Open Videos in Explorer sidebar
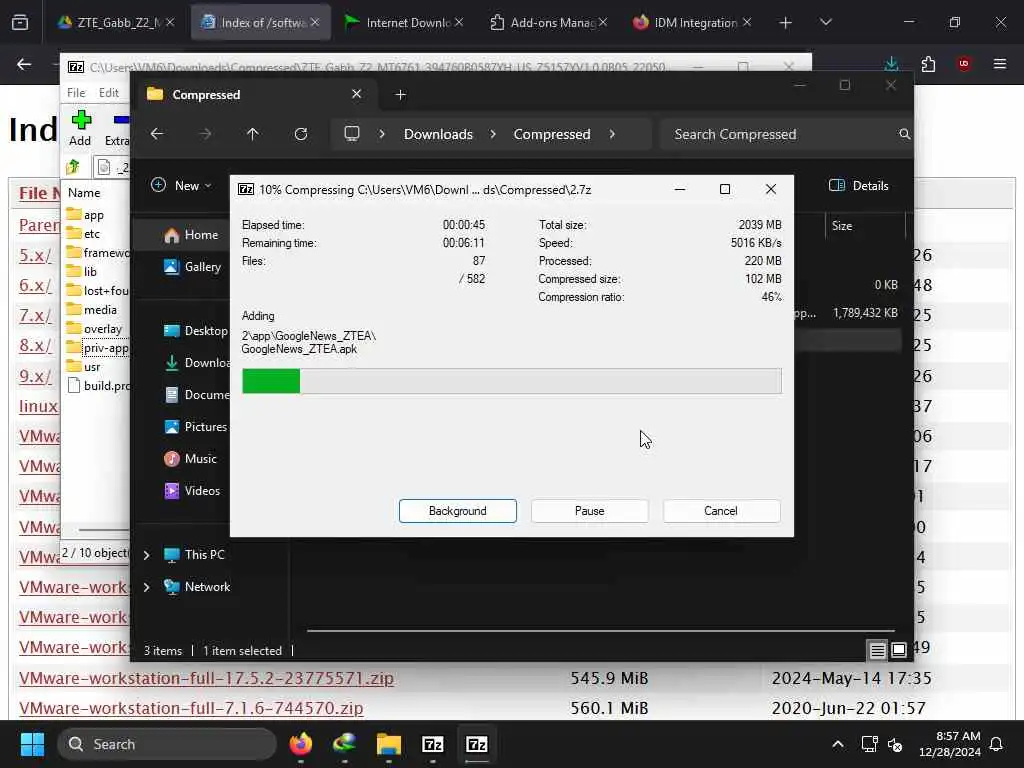The width and height of the screenshot is (1024, 768). pyautogui.click(x=192, y=490)
